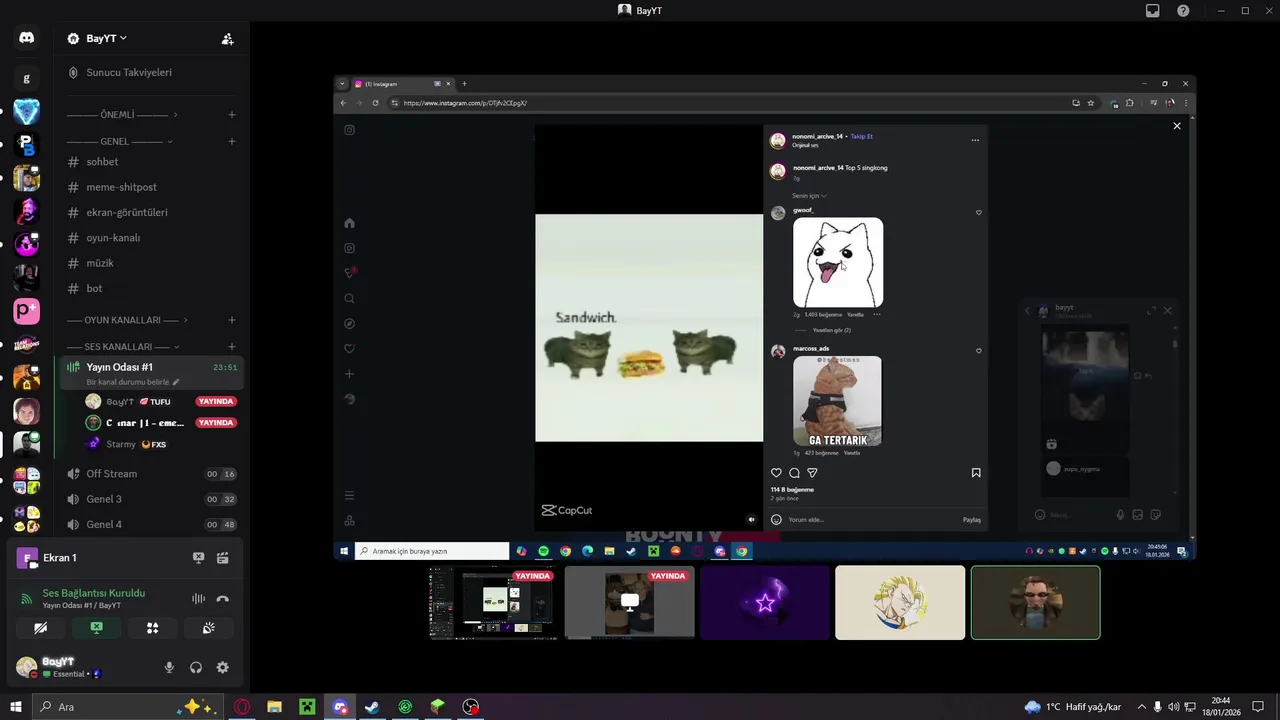The width and height of the screenshot is (1280, 720).
Task: Add channel to SES KANALLARI plus icon
Action: [232, 347]
